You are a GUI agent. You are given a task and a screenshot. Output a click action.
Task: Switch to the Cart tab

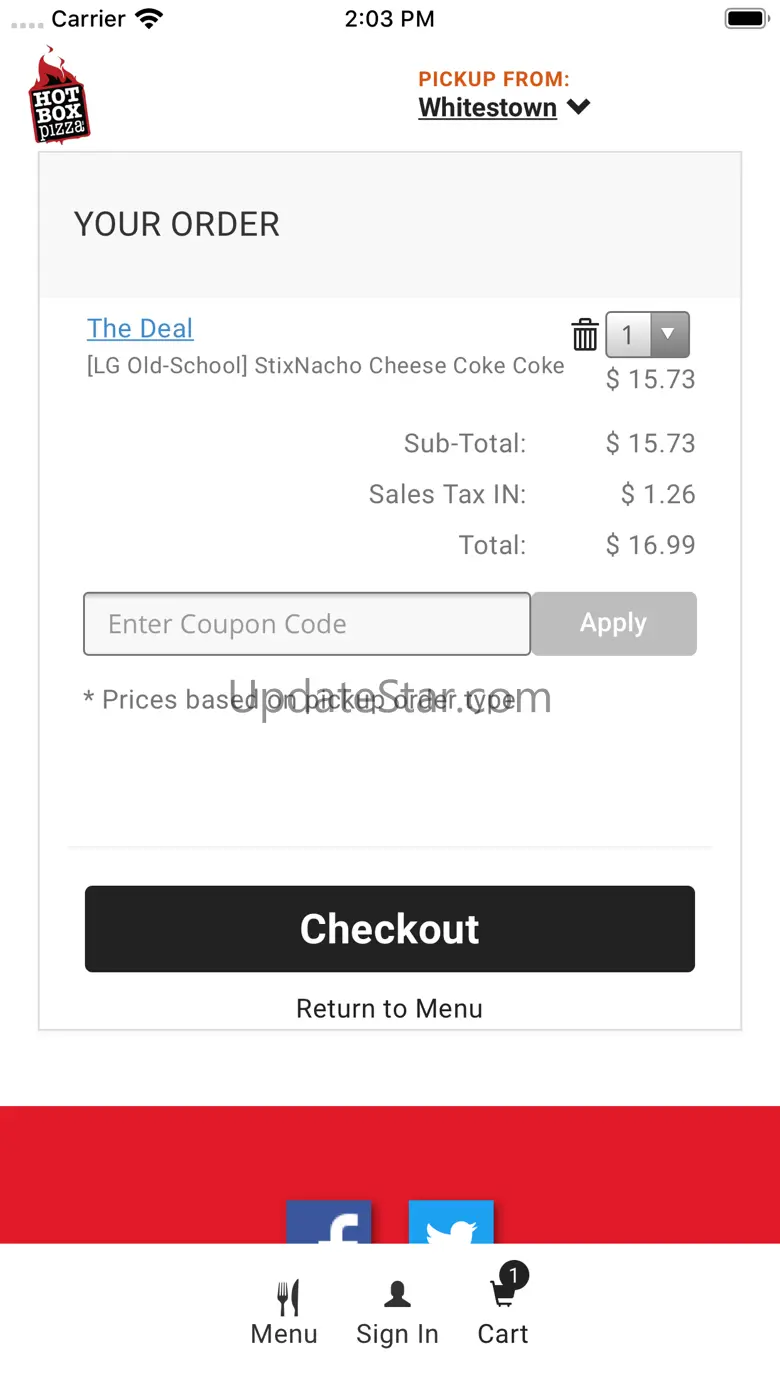503,1313
